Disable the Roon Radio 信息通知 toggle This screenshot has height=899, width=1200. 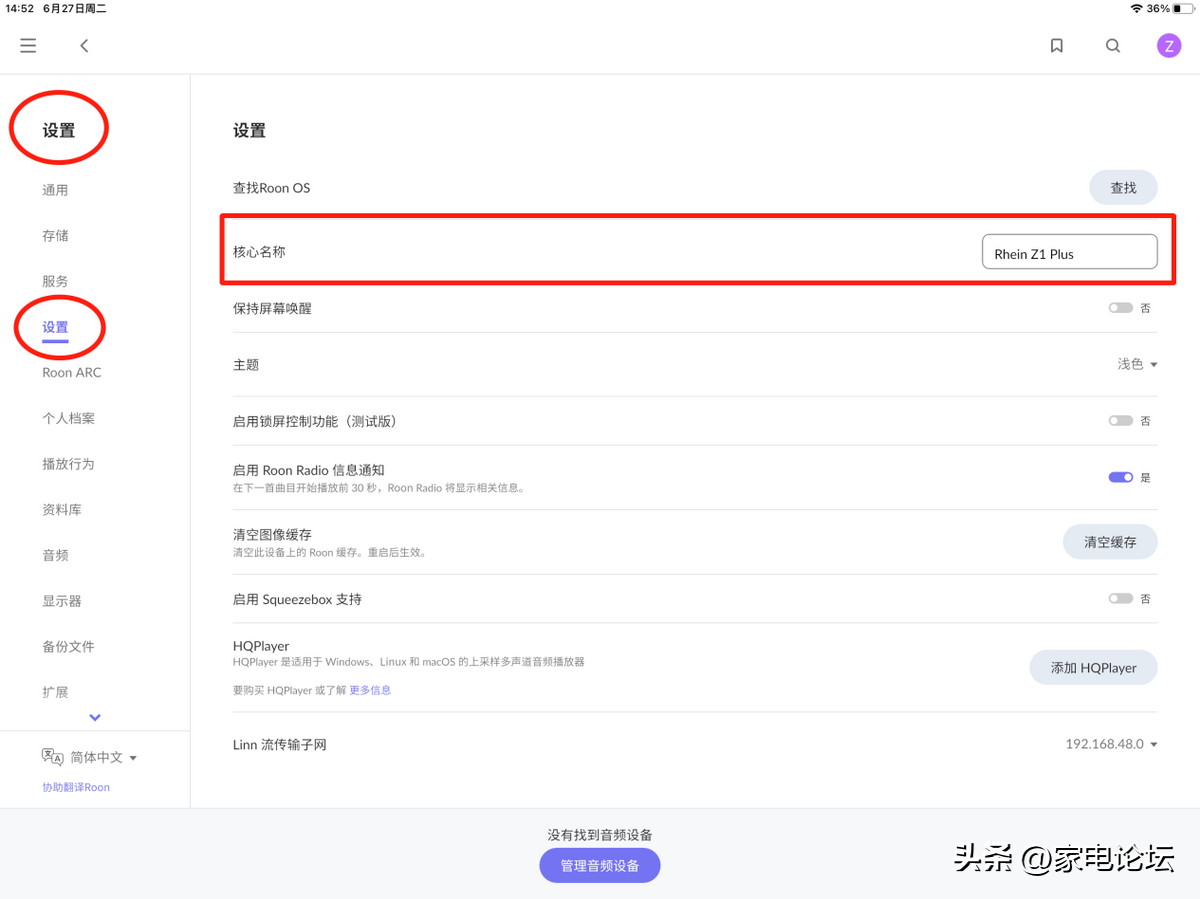1120,477
